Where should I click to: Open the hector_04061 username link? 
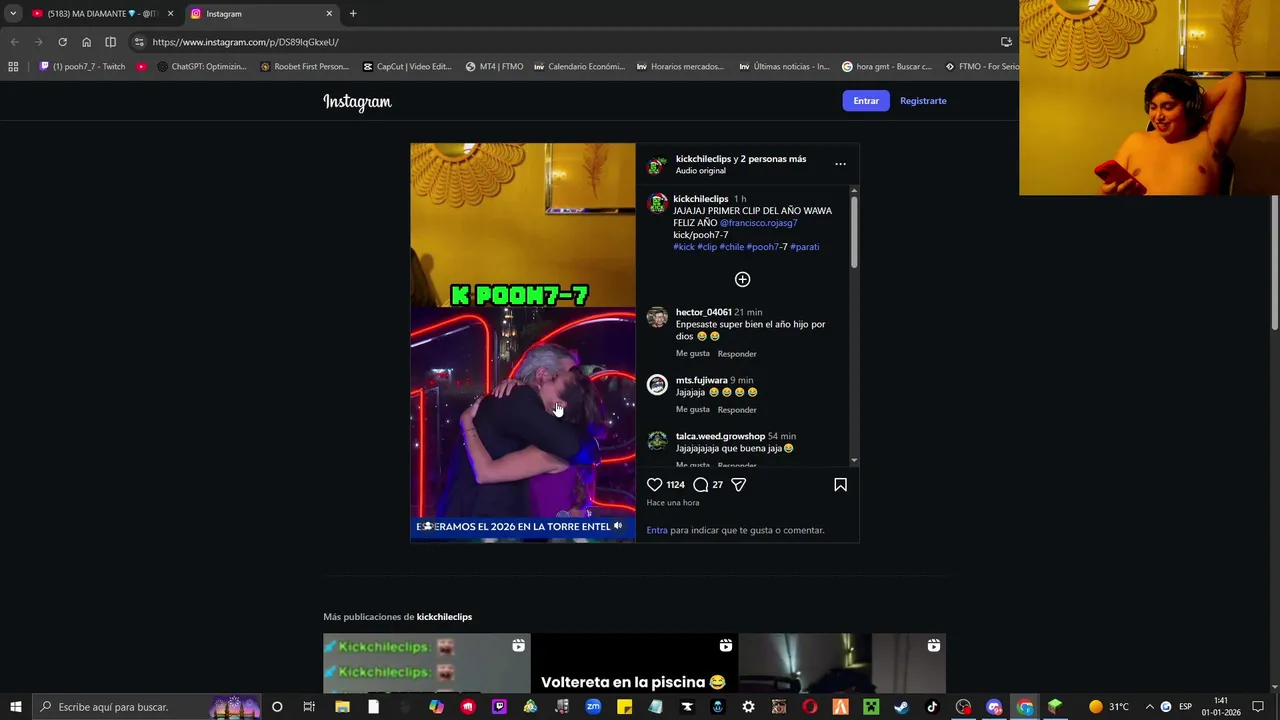[x=703, y=312]
